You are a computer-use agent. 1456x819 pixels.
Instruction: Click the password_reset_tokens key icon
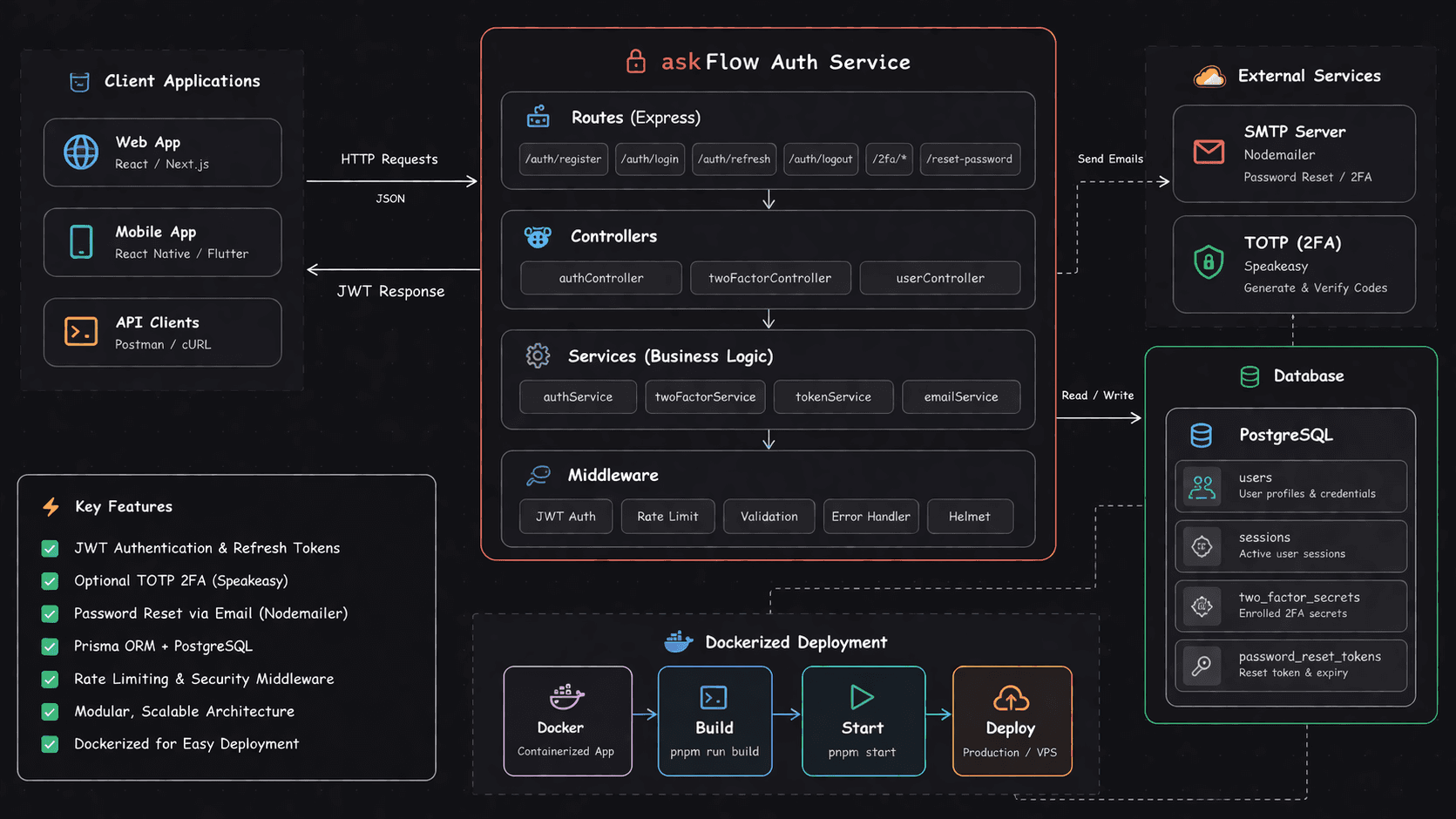(x=1202, y=666)
